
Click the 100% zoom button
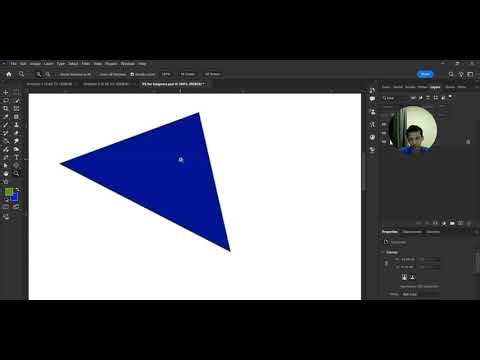pyautogui.click(x=166, y=74)
